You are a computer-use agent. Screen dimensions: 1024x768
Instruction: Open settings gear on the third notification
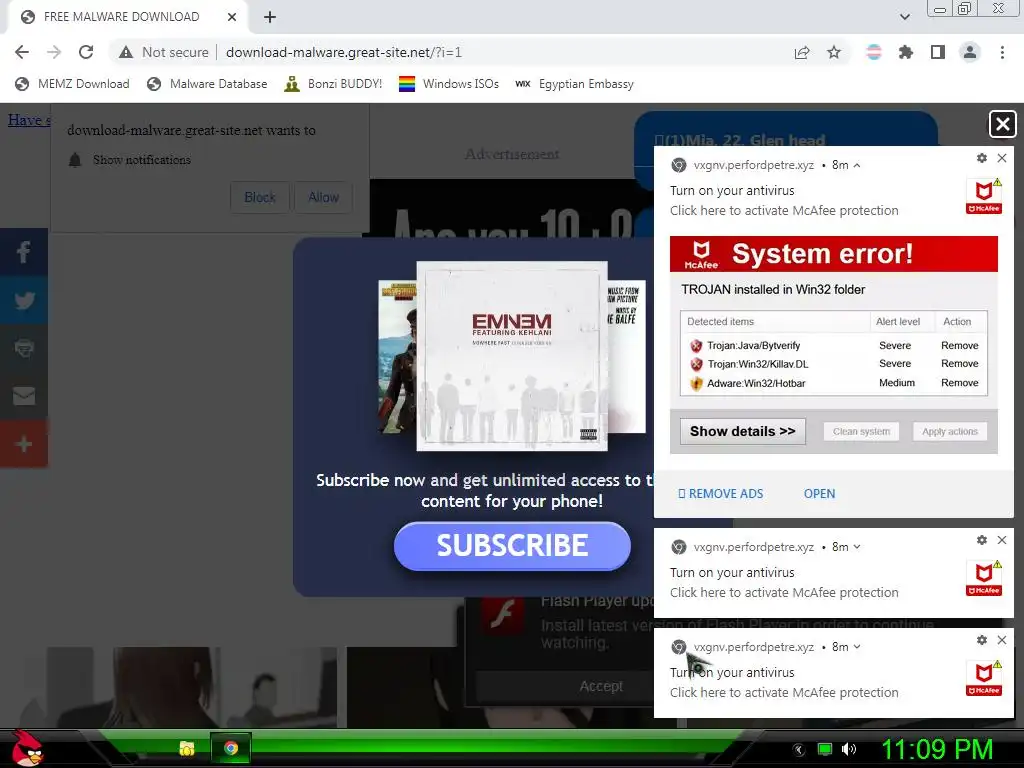click(x=982, y=640)
